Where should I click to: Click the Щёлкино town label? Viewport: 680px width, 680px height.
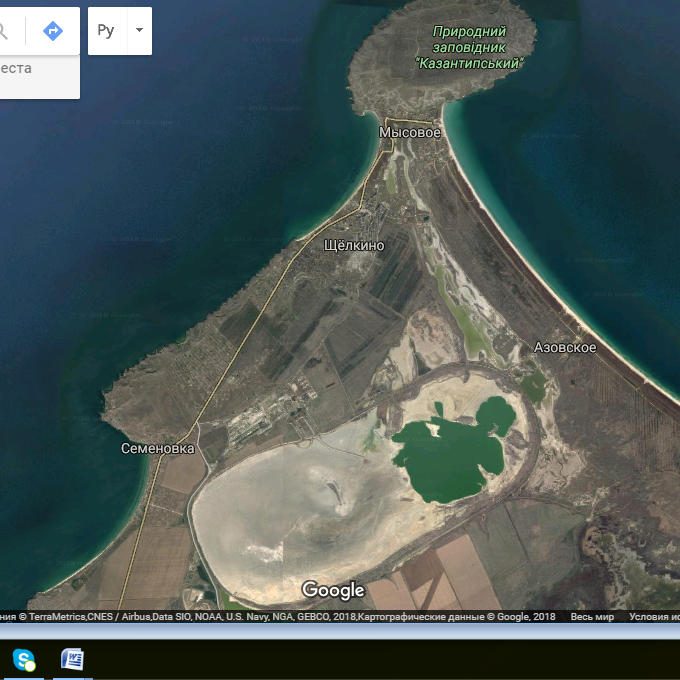coord(354,245)
